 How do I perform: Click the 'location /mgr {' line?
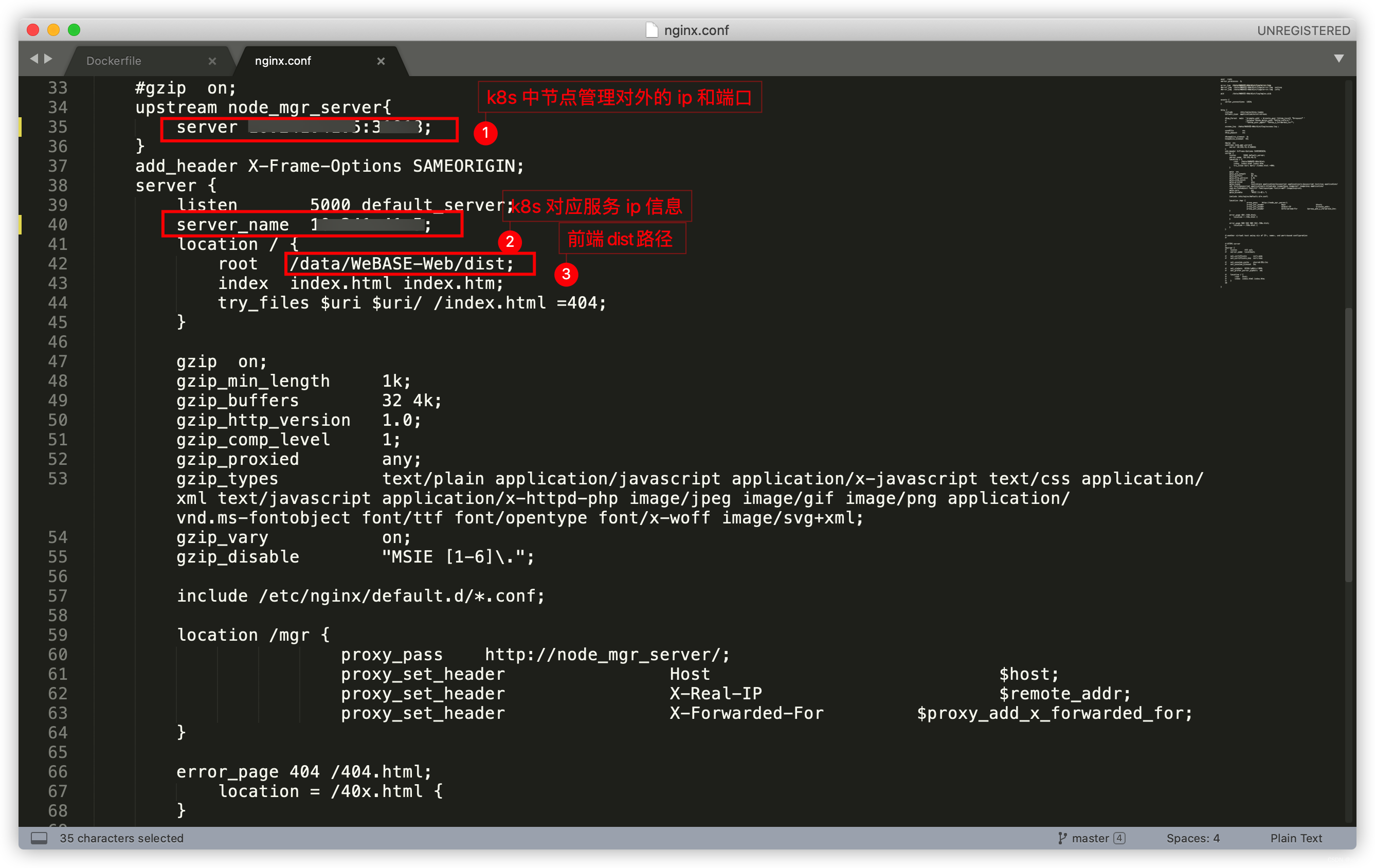(253, 635)
